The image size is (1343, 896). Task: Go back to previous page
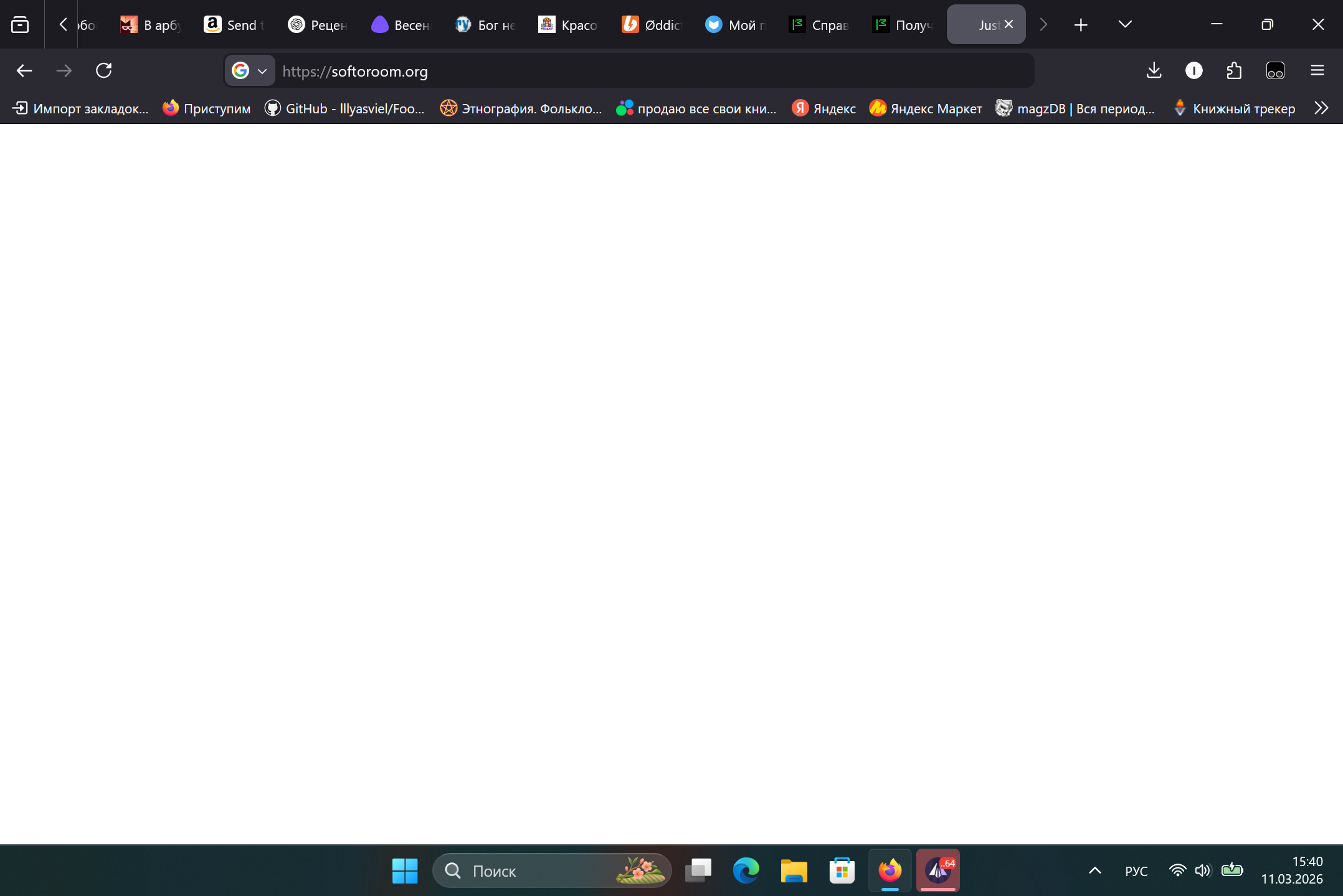[x=24, y=70]
